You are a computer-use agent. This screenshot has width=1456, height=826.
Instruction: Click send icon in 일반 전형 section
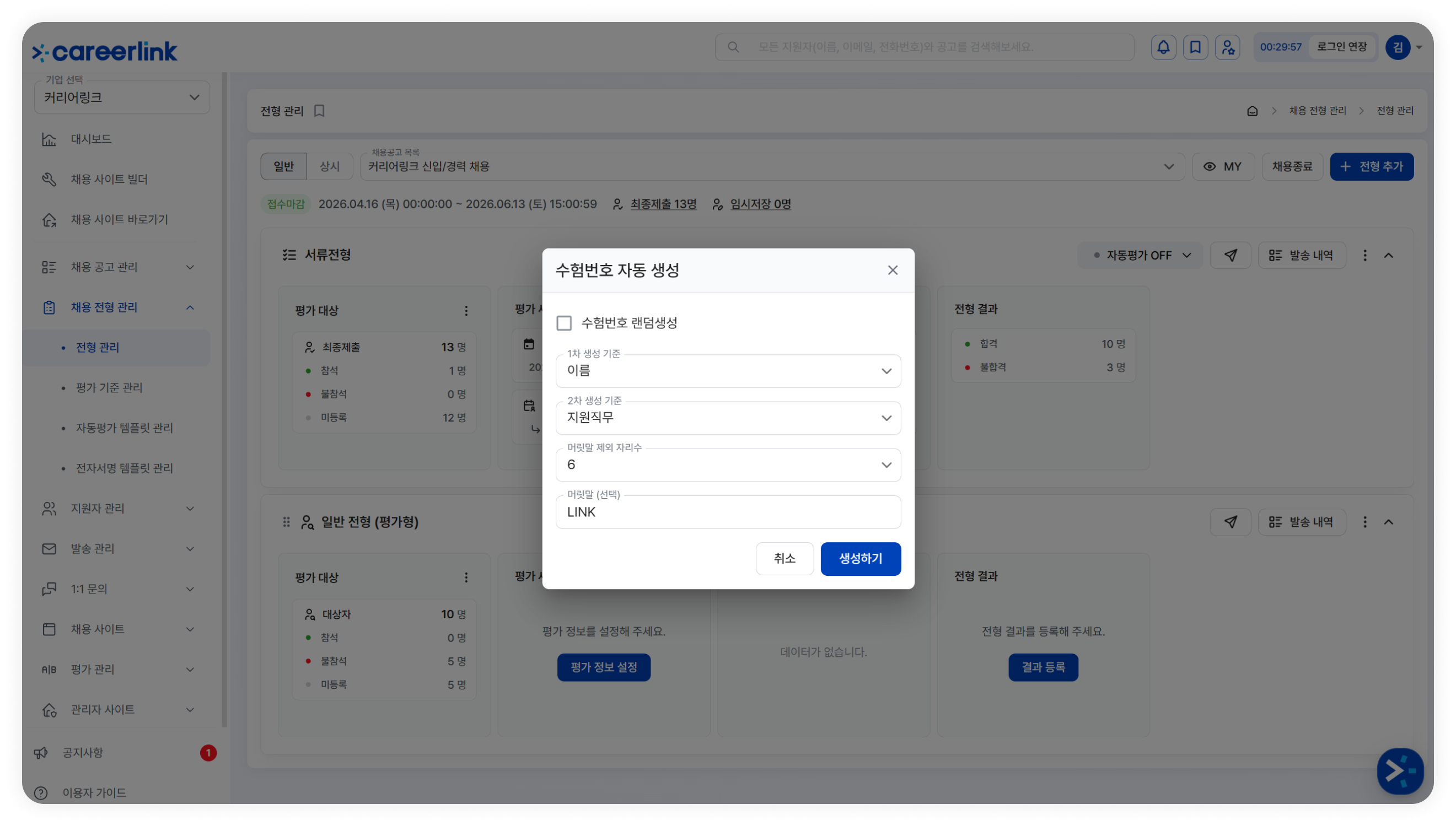[x=1230, y=522]
